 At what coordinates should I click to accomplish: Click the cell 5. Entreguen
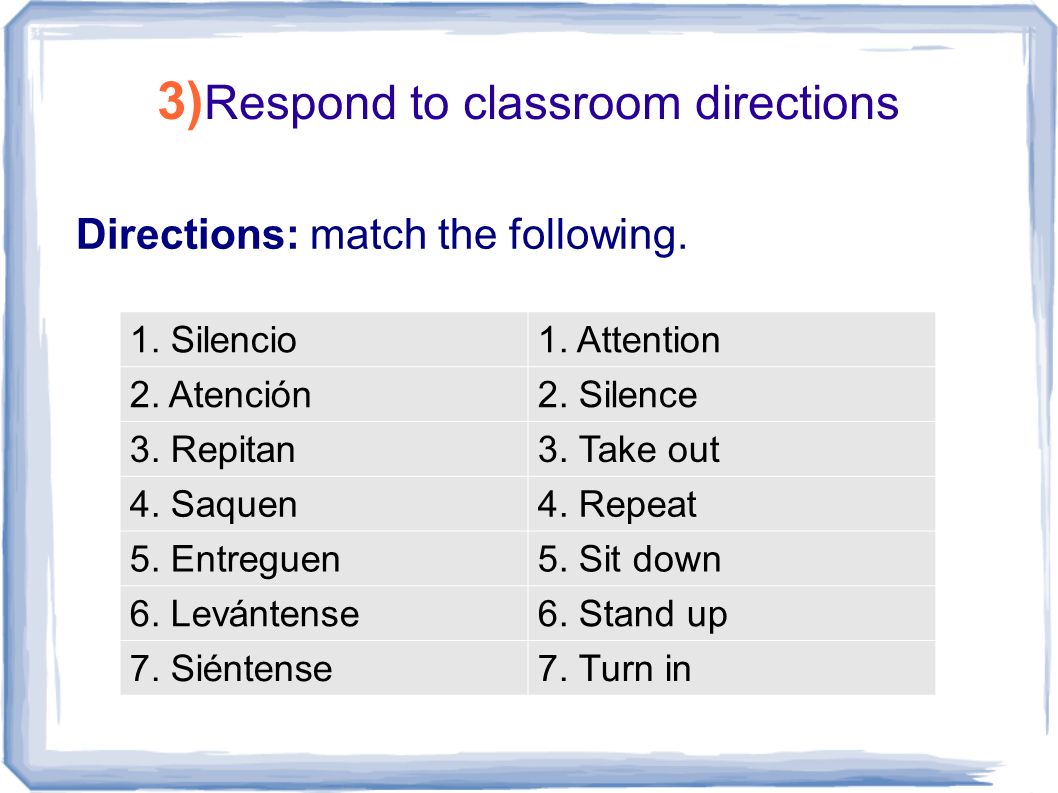click(x=324, y=559)
